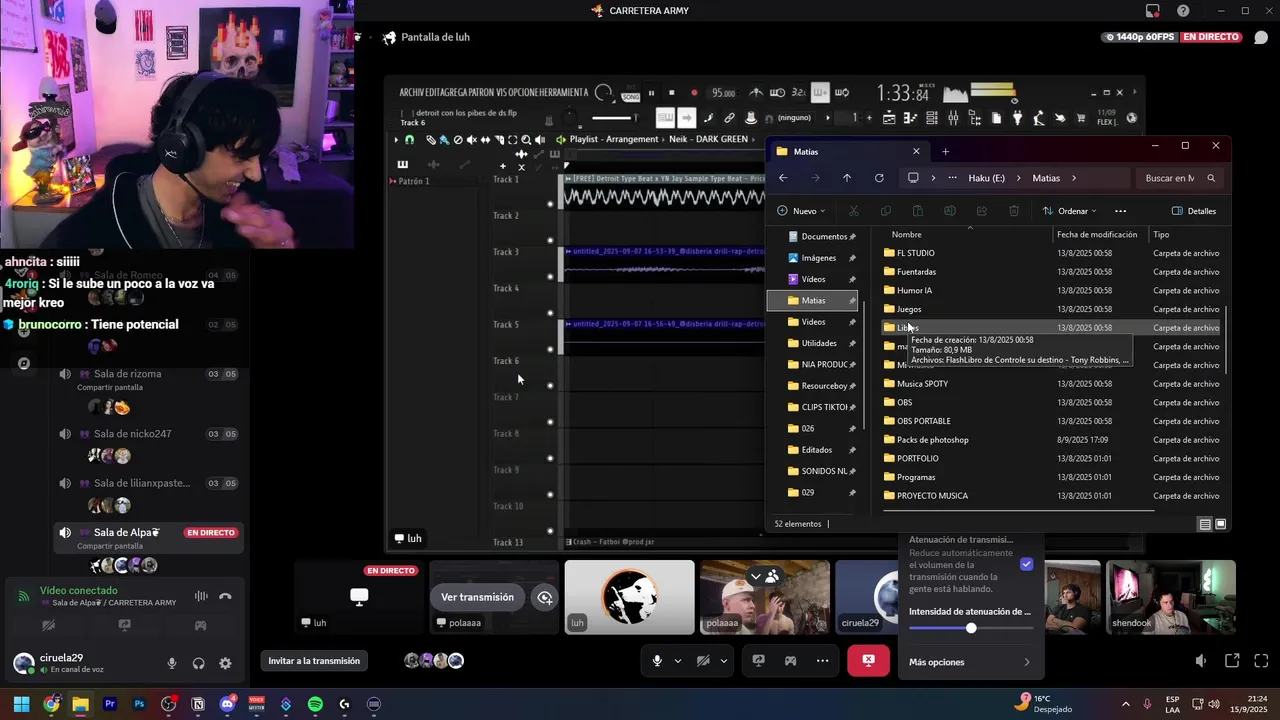Viewport: 1280px width, 720px height.
Task: Select the shendook video thumbnail
Action: (x=1171, y=597)
